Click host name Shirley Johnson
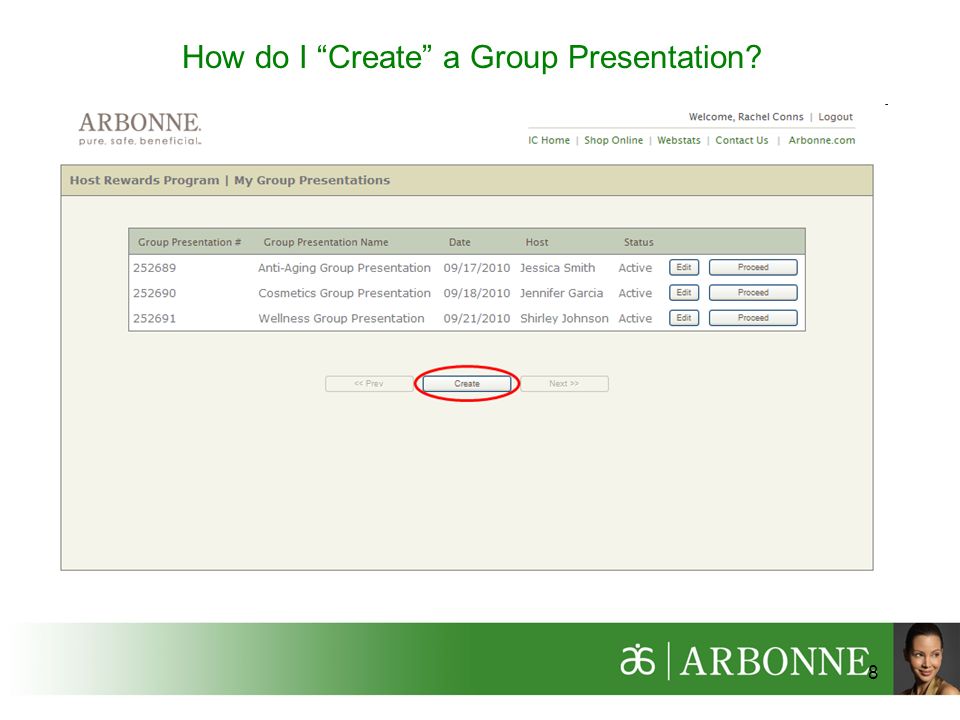This screenshot has height=720, width=960. point(564,318)
